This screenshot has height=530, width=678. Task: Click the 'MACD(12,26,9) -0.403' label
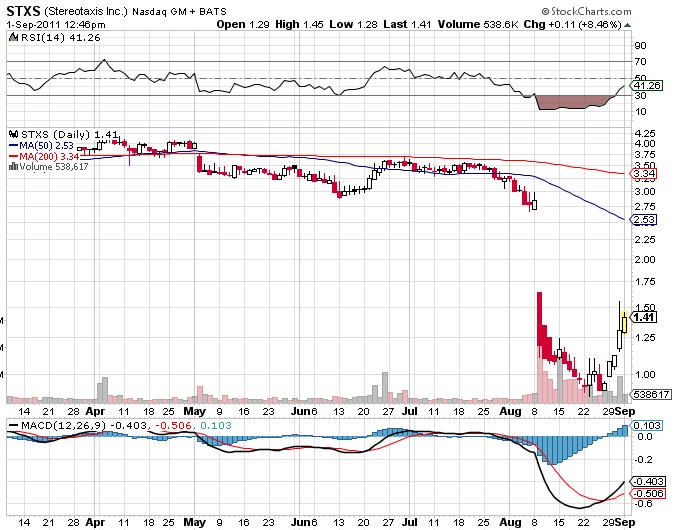[84, 425]
